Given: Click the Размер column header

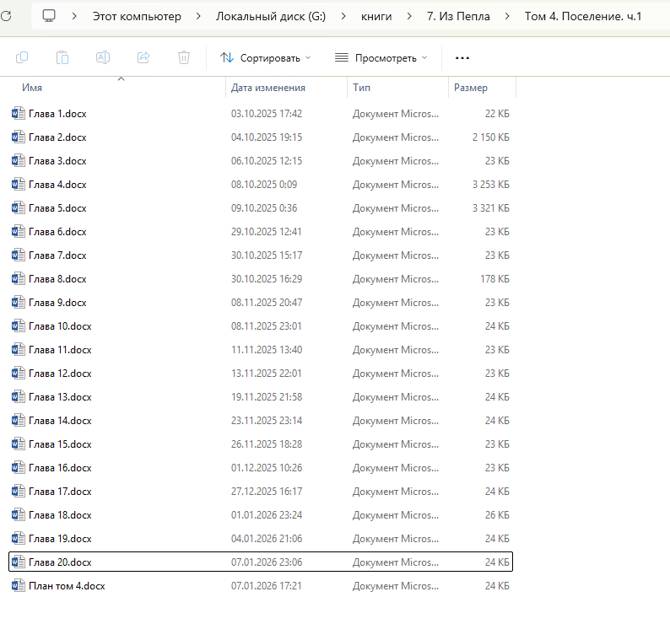Looking at the screenshot, I should [471, 88].
